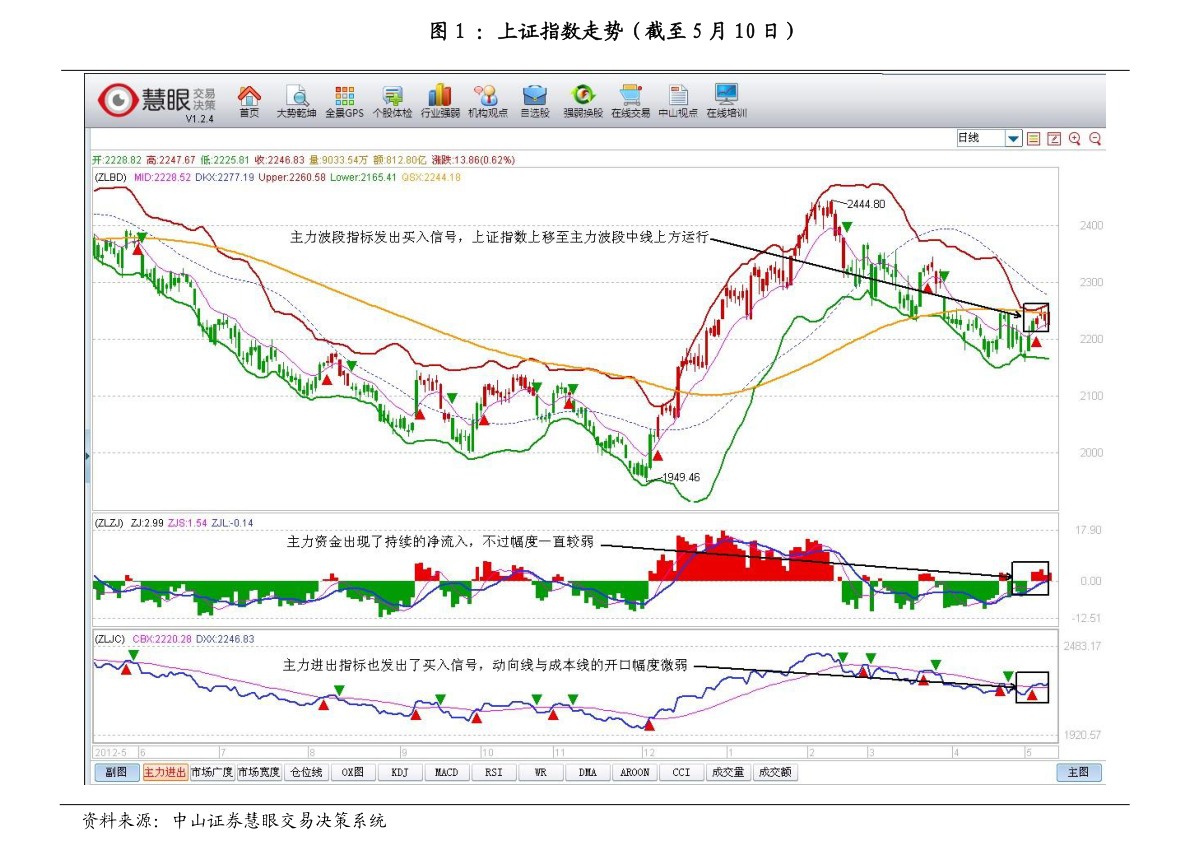Open the chart drawing edit tool icon
This screenshot has height=850, width=1191.
point(1054,138)
